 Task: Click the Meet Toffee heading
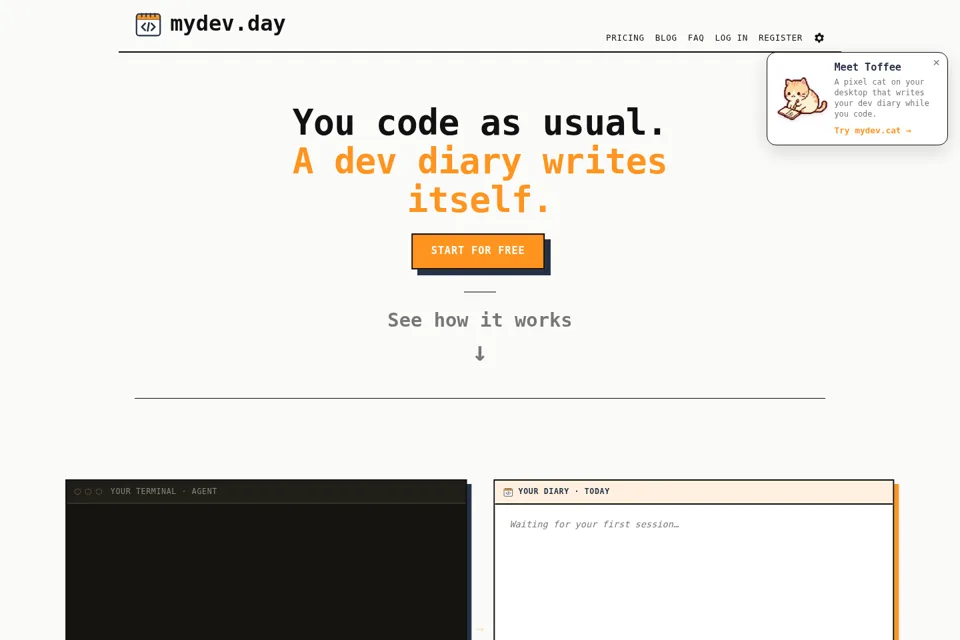[867, 67]
